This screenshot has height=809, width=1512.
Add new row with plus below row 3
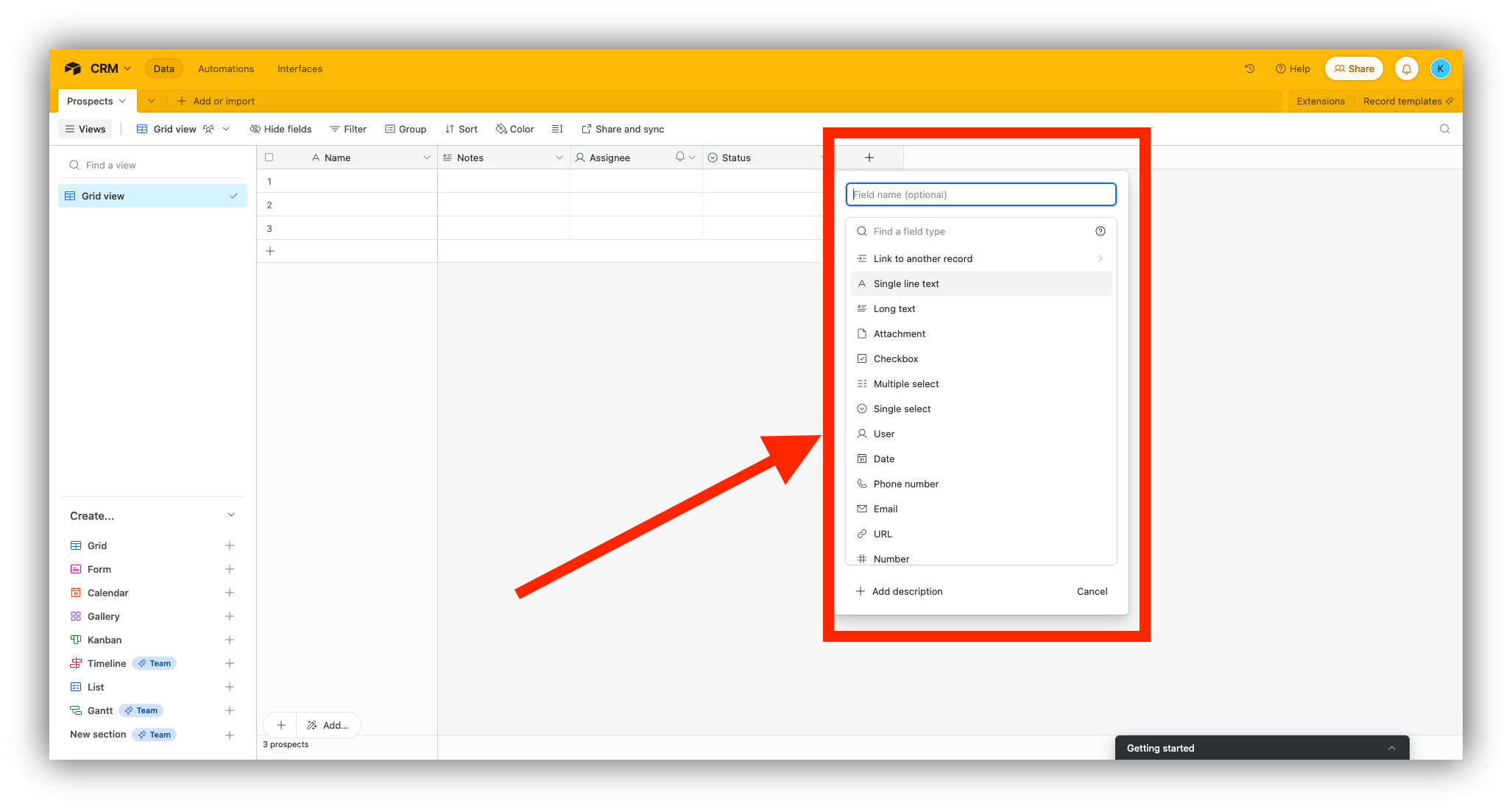tap(270, 251)
